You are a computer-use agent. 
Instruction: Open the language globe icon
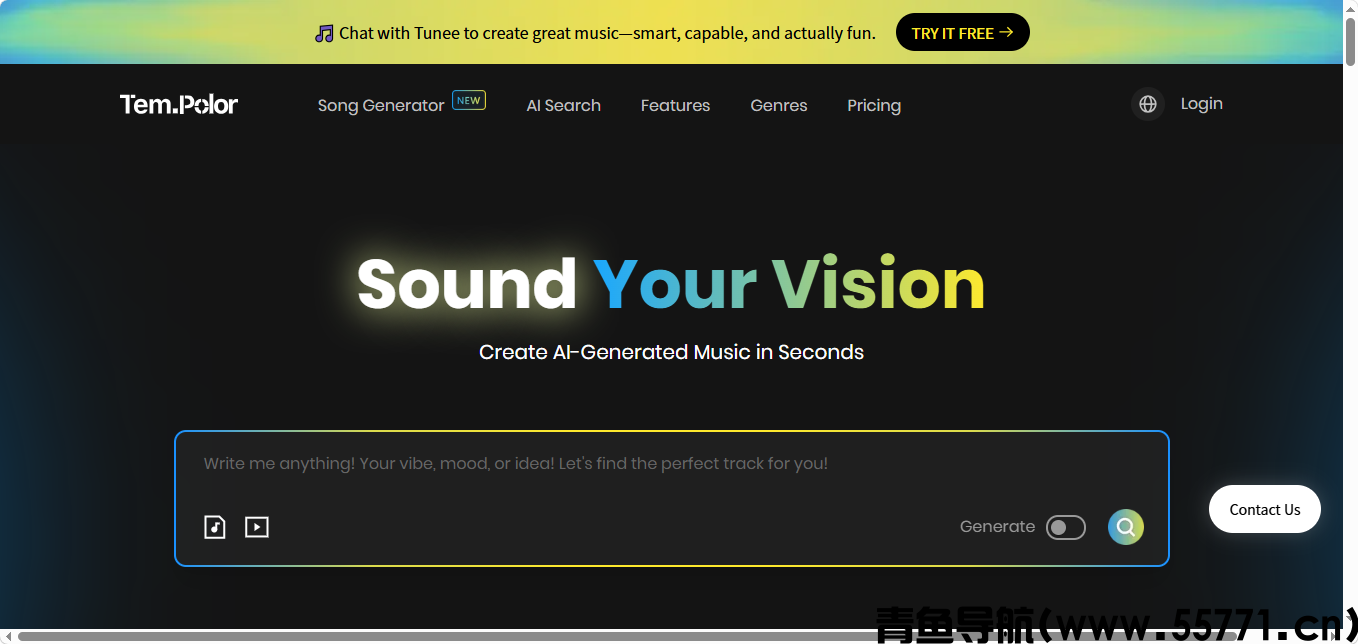click(x=1148, y=104)
